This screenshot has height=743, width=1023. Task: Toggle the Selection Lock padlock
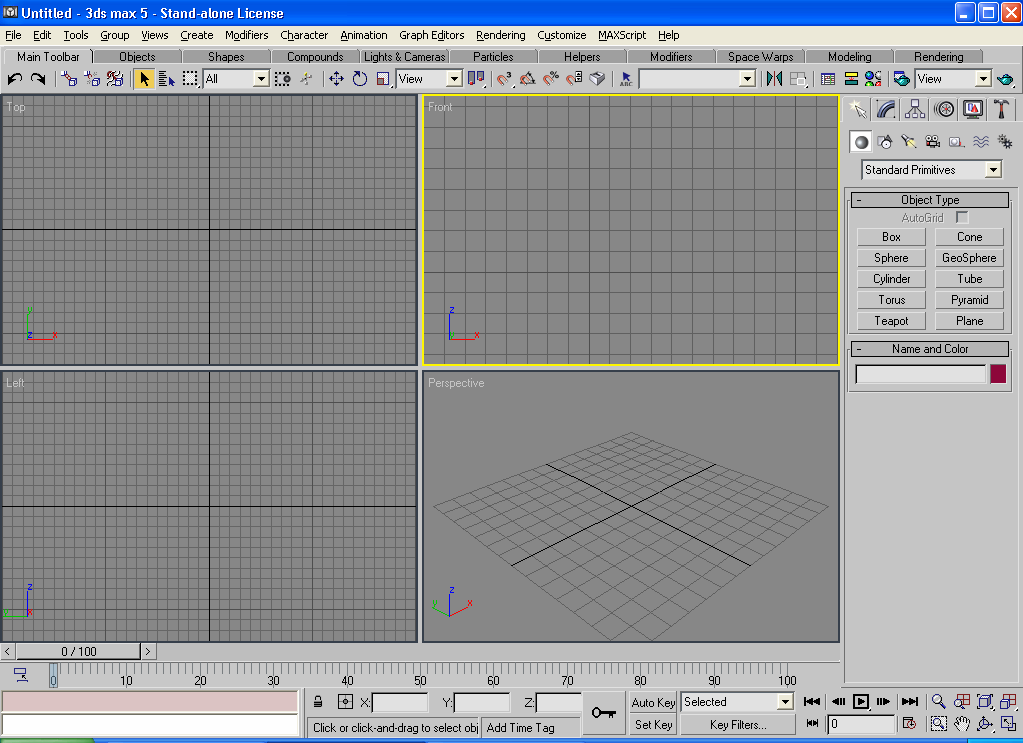click(318, 702)
